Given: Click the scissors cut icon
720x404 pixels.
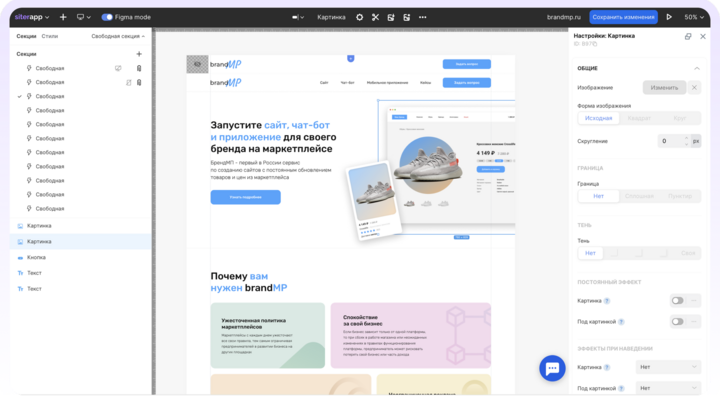Looking at the screenshot, I should (375, 17).
